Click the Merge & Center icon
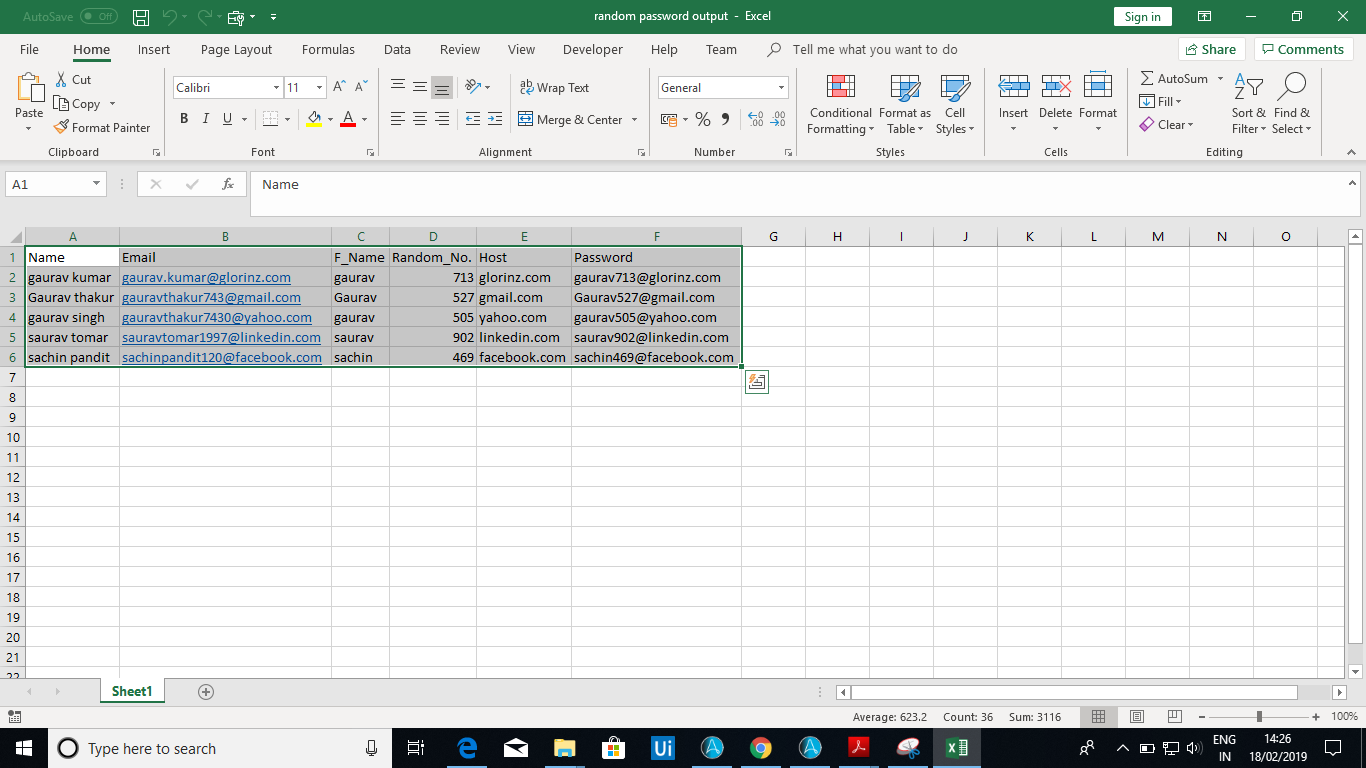 coord(526,120)
